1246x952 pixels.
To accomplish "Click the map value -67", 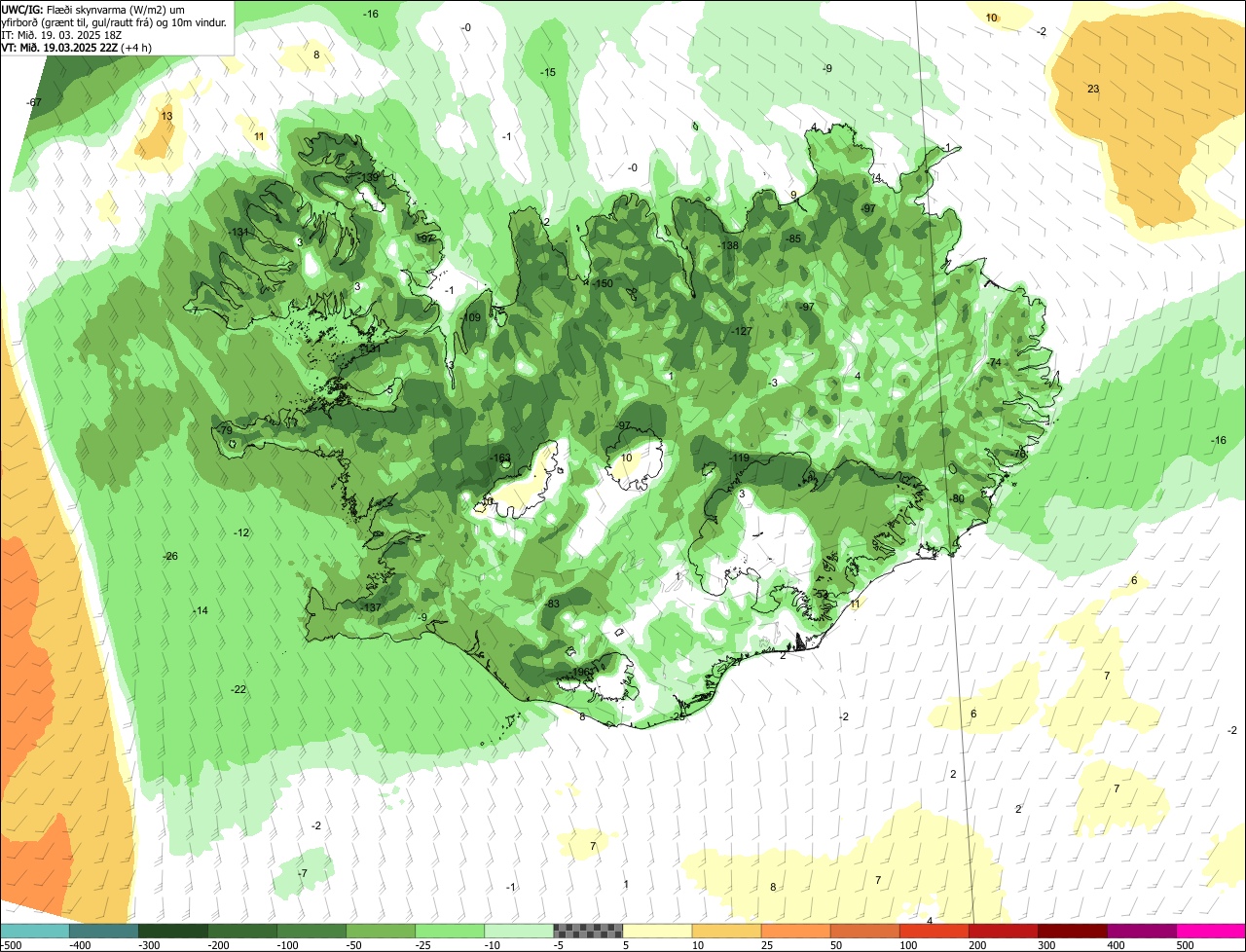I will tap(34, 102).
